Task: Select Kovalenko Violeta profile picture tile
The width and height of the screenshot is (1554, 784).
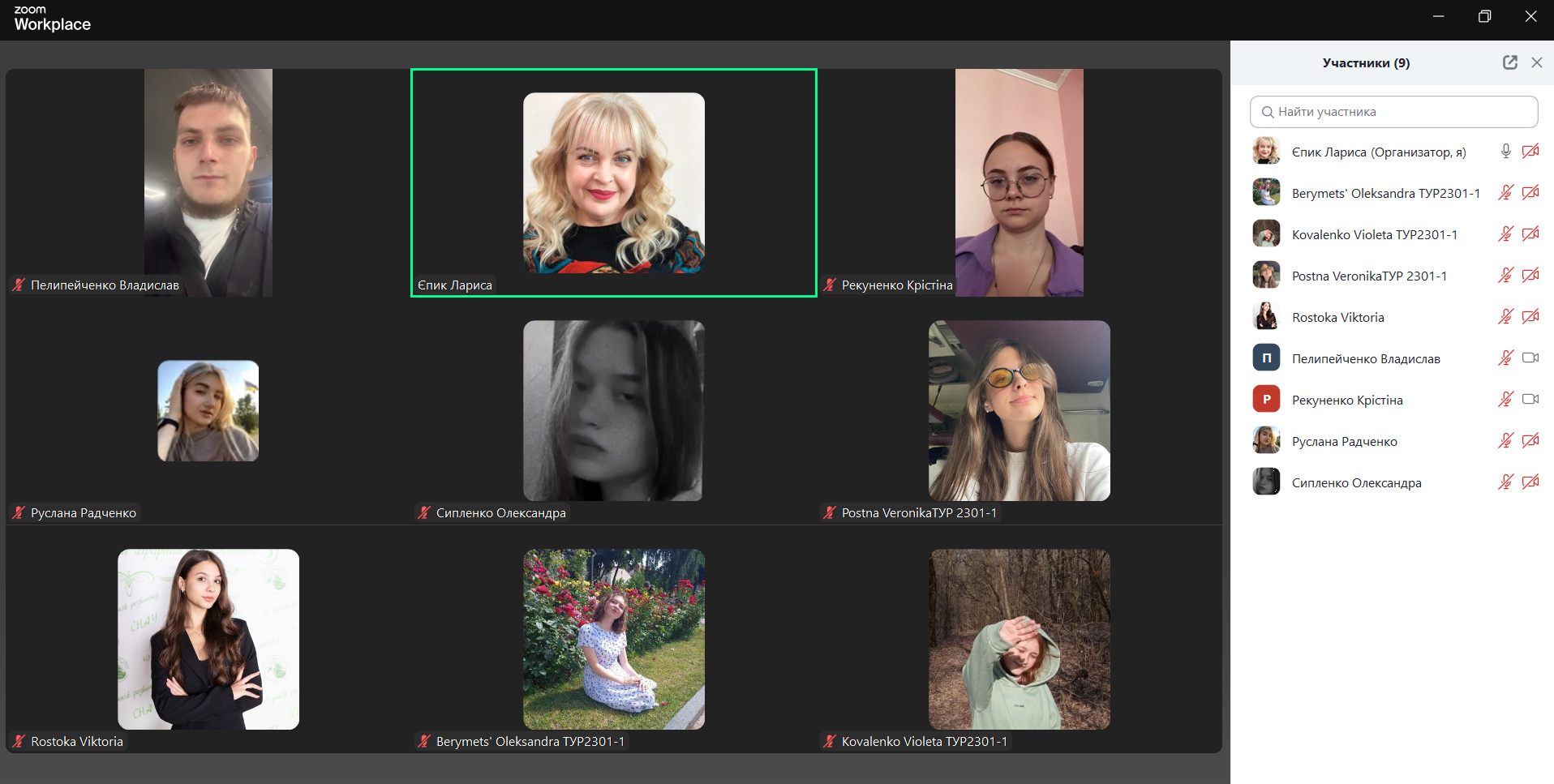Action: 1020,639
